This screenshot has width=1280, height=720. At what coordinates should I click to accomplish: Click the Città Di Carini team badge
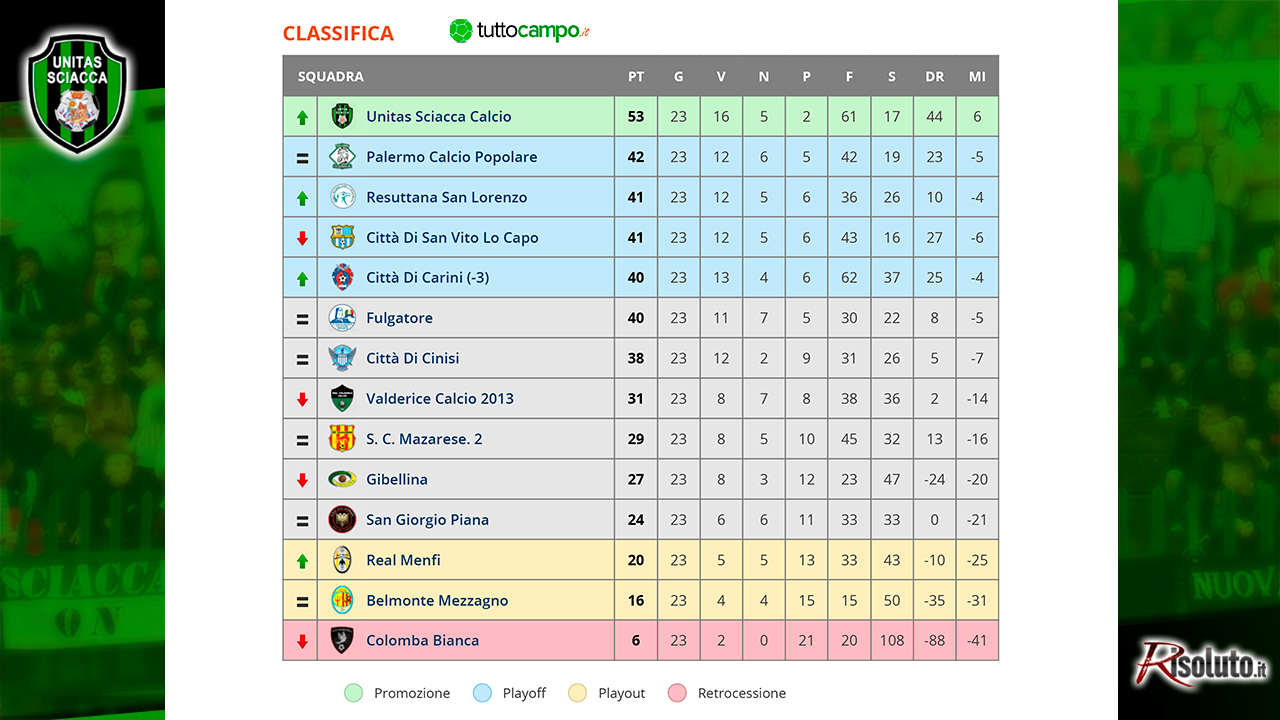tap(342, 277)
